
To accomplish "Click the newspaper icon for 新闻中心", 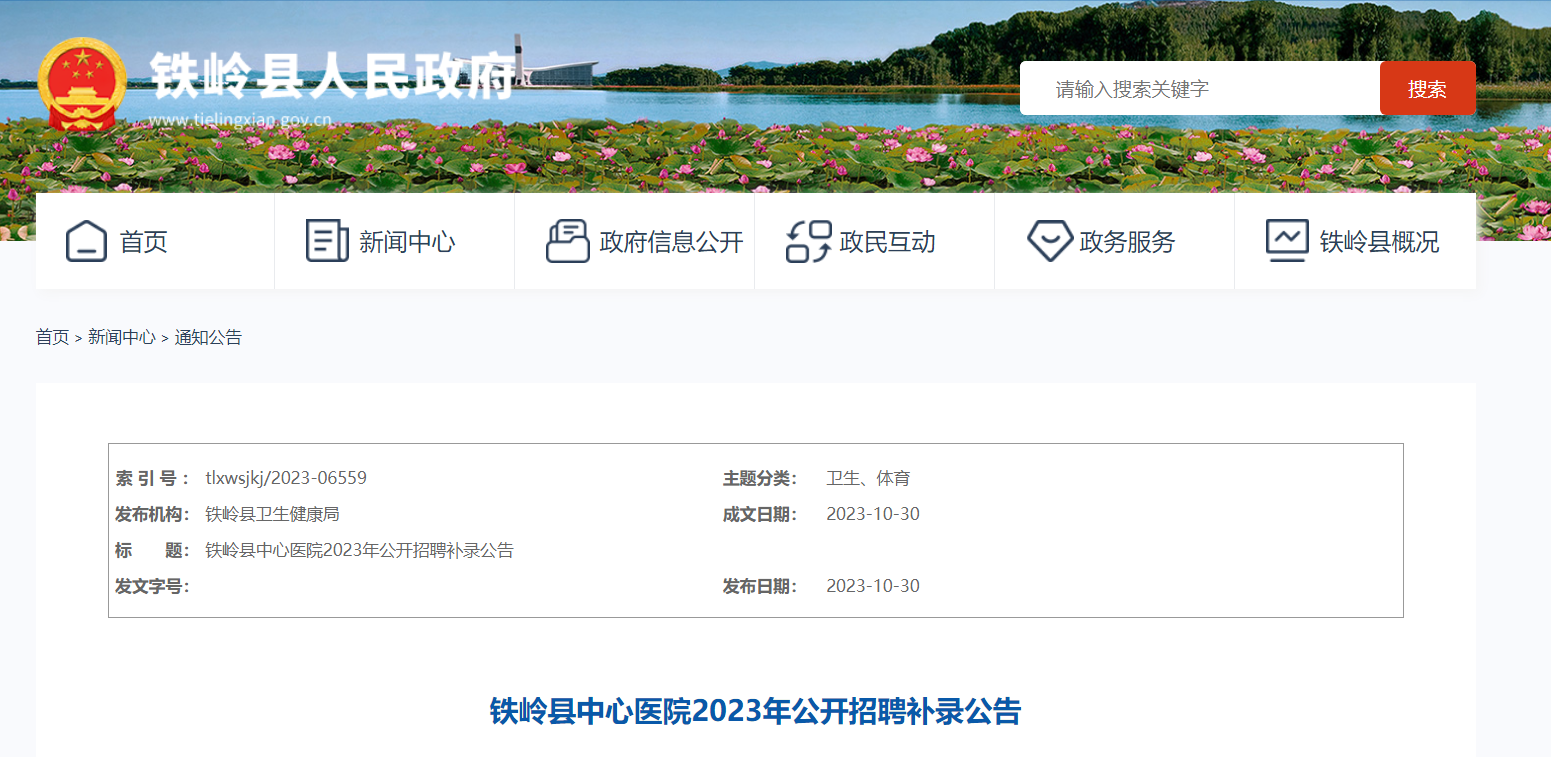I will pos(326,242).
